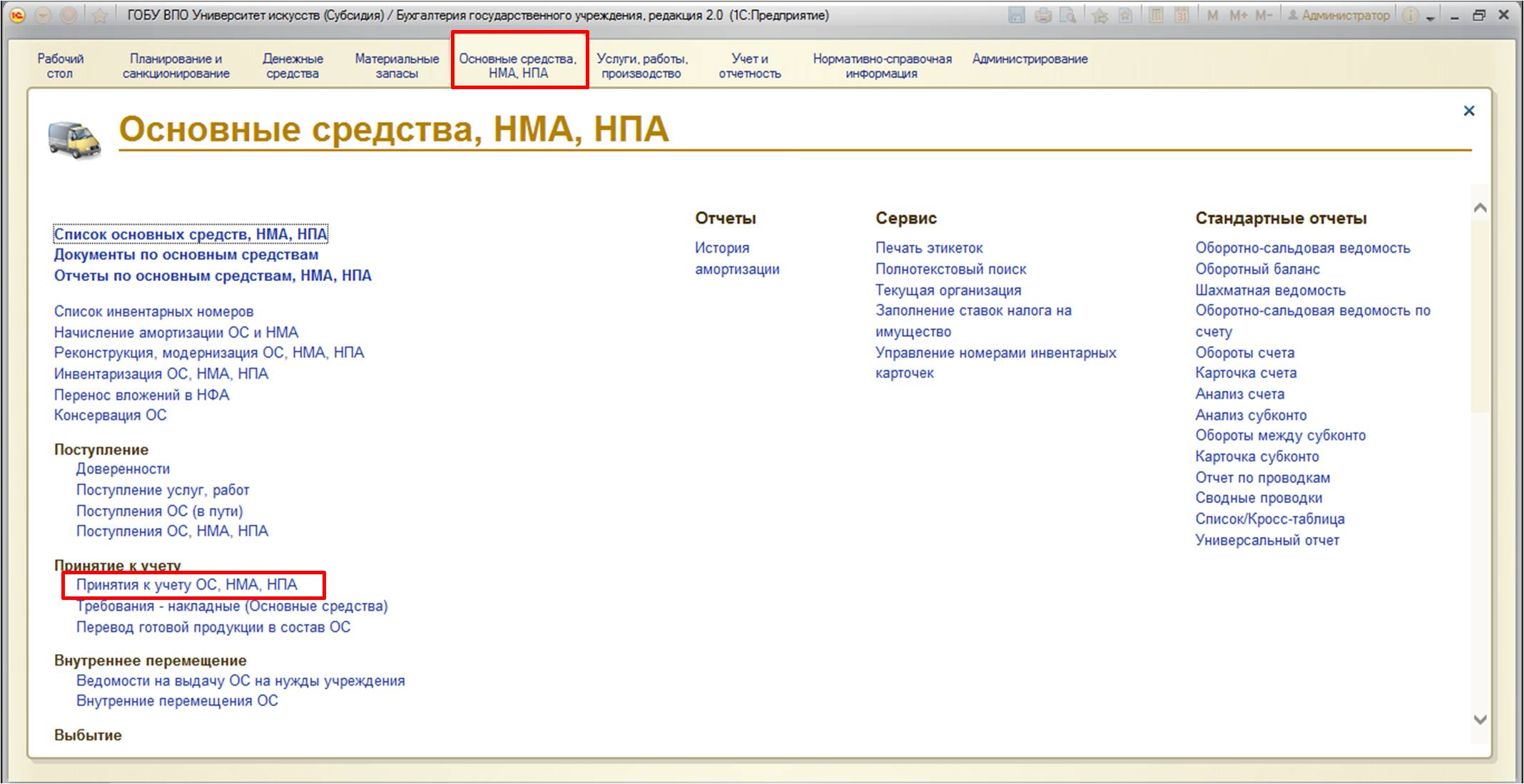Open the calculator icon in toolbar
The image size is (1524, 784).
1156,15
